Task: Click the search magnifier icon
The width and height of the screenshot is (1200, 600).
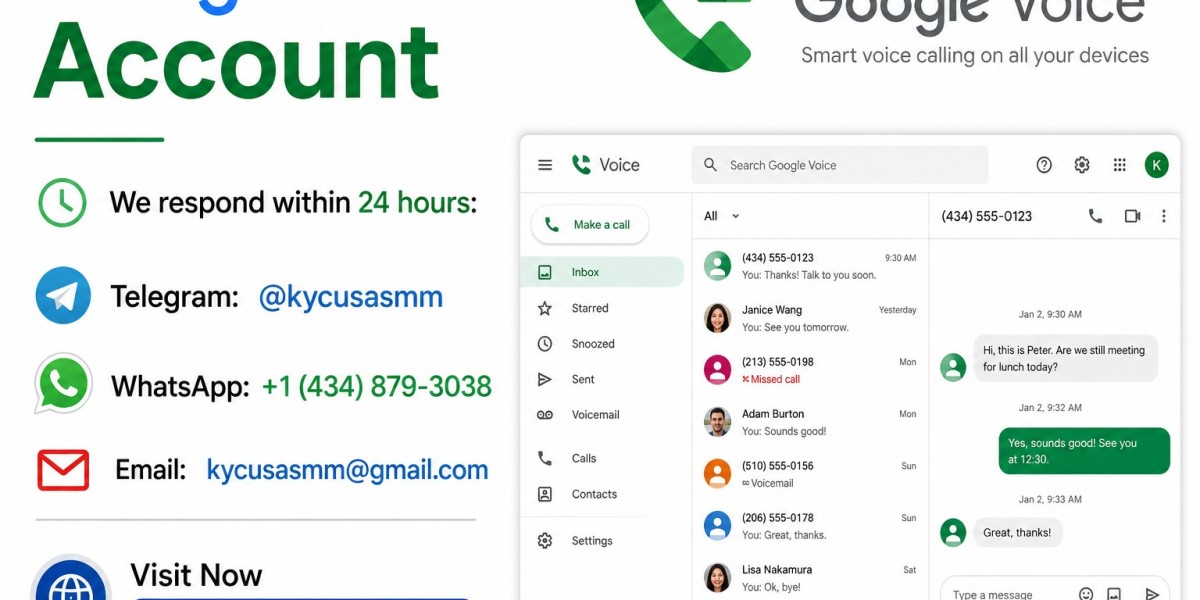Action: tap(710, 165)
